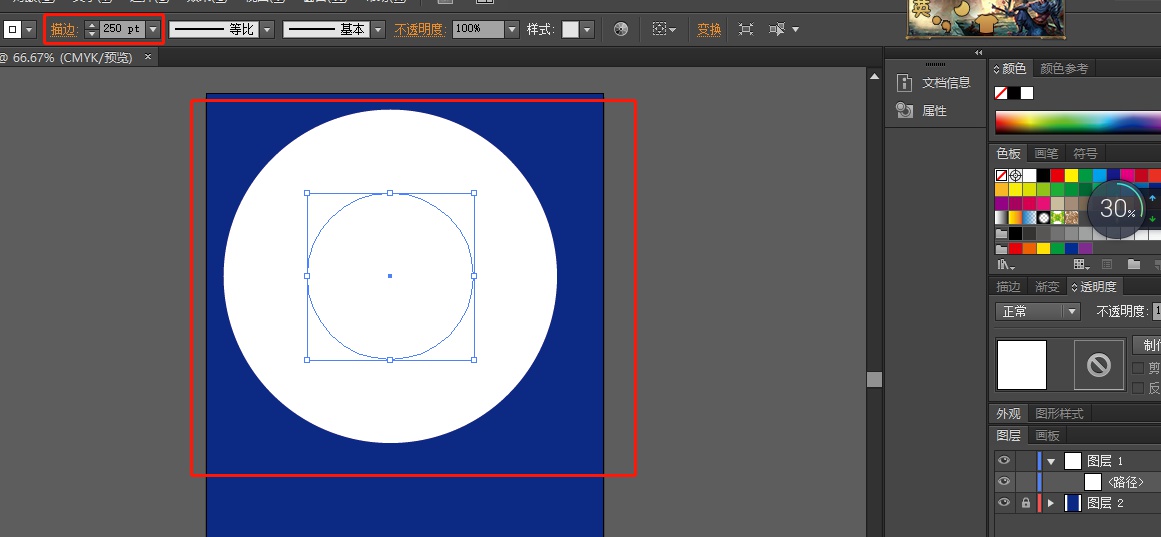Click the New Color Group folder icon
The image size is (1161, 537).
[x=1133, y=265]
